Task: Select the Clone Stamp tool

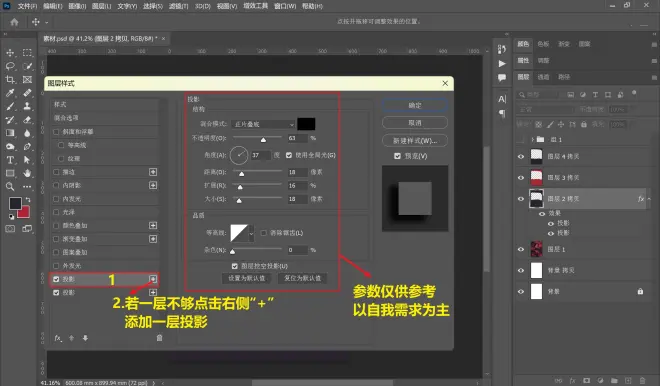Action: click(27, 106)
